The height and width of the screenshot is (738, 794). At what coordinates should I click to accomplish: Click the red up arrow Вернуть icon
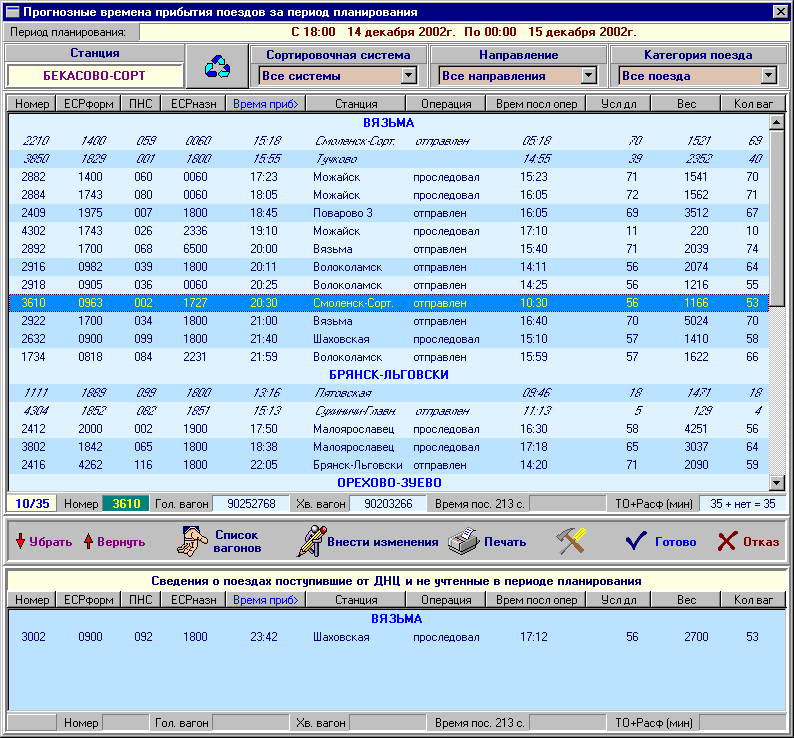pyautogui.click(x=88, y=541)
